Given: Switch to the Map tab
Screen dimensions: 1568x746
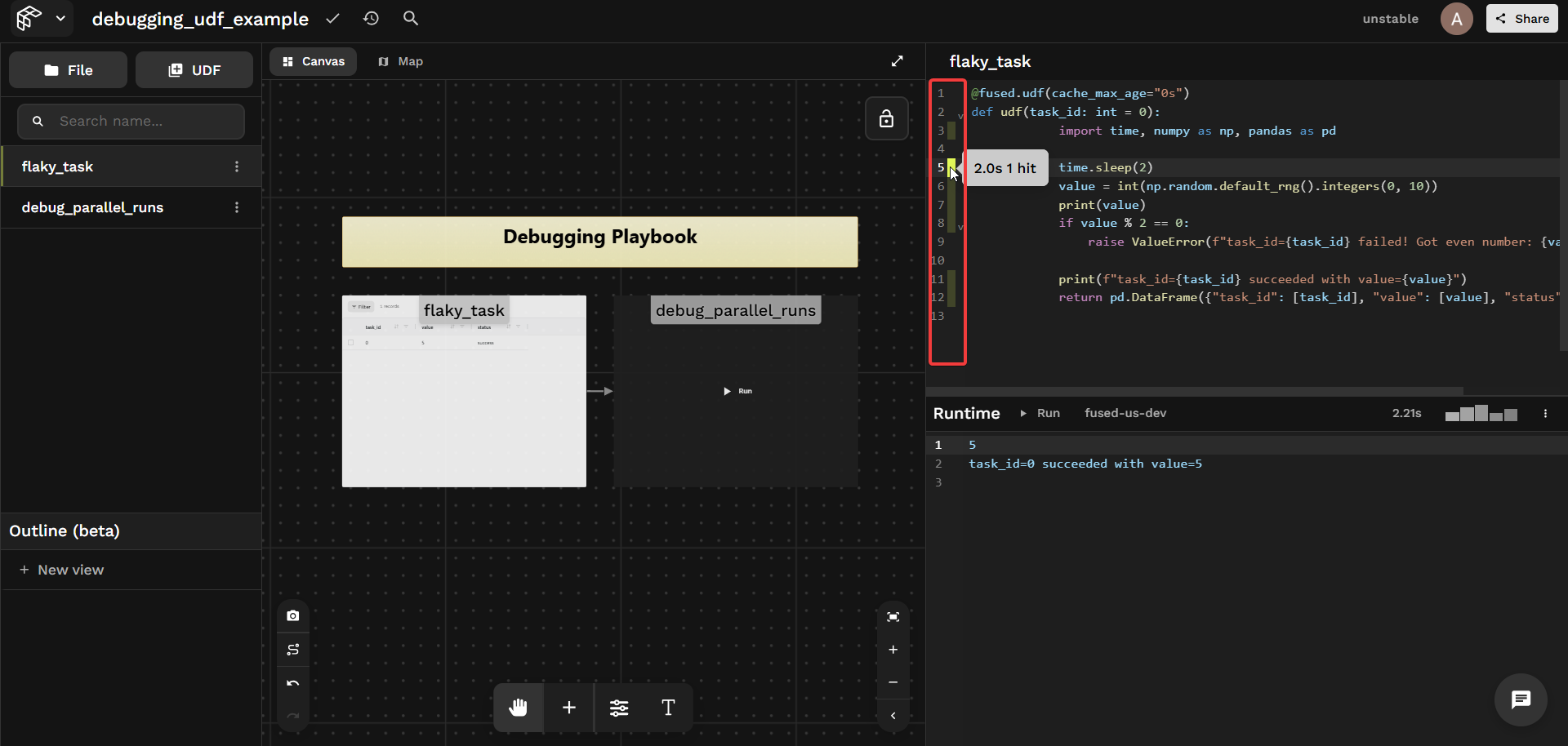Looking at the screenshot, I should (x=401, y=61).
